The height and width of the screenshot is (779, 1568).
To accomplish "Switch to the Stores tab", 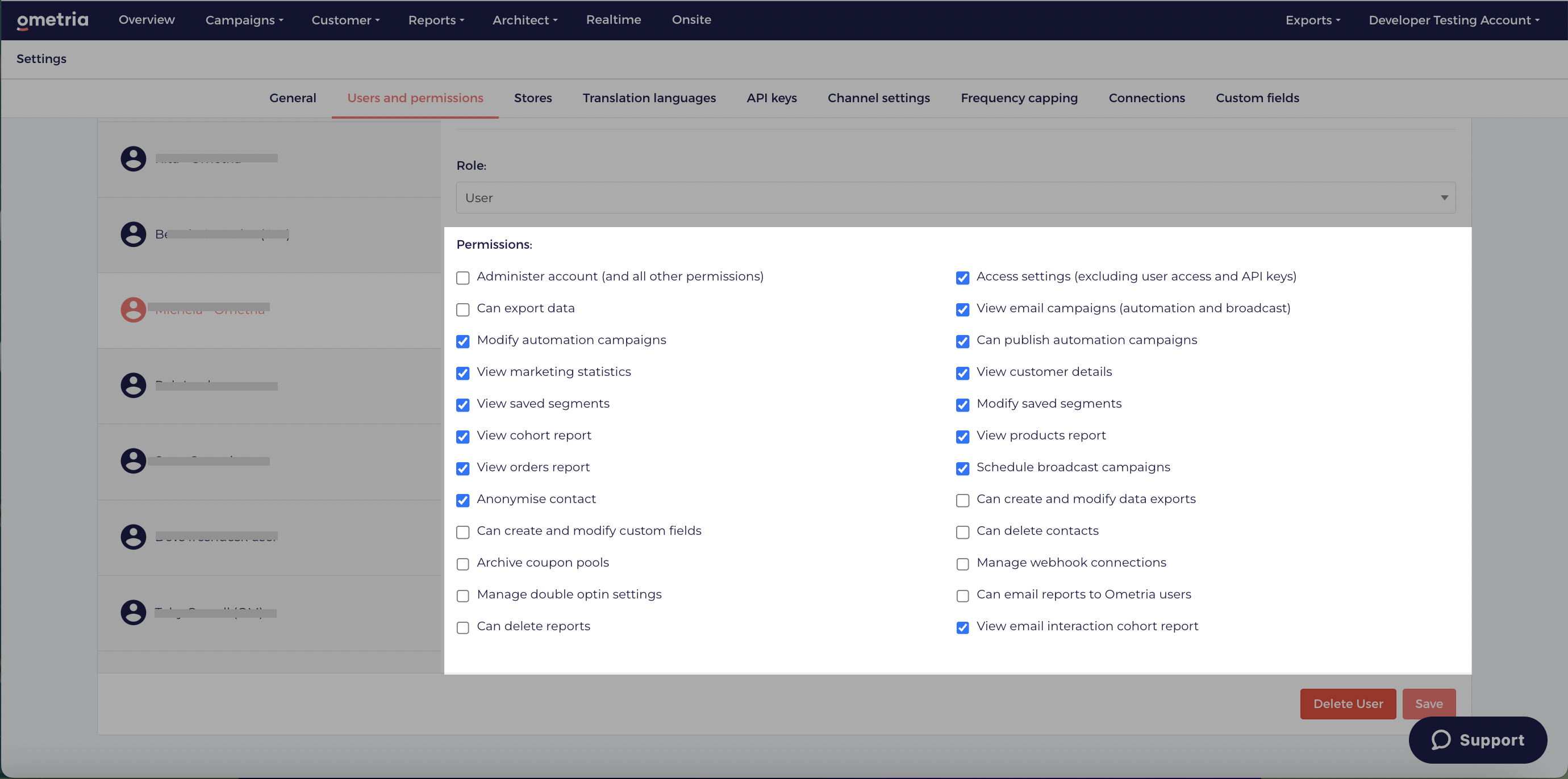I will [533, 98].
